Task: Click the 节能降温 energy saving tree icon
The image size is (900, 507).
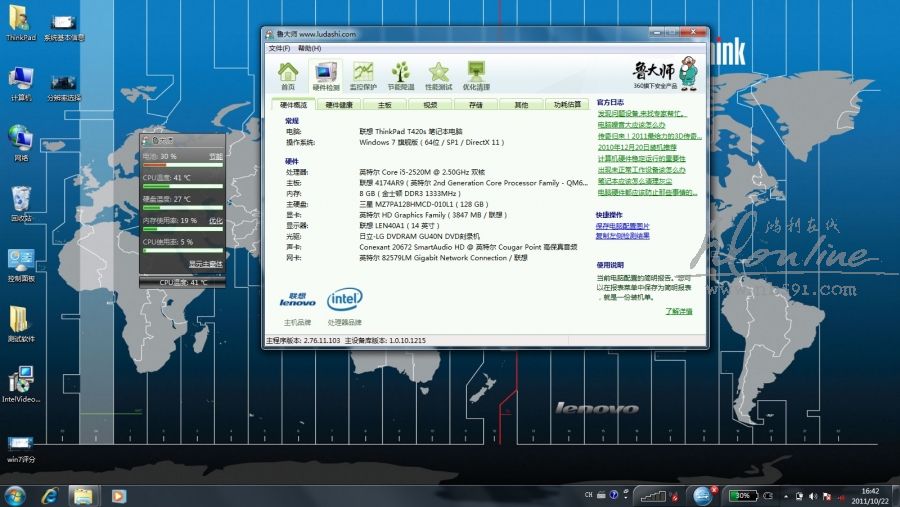Action: (400, 75)
